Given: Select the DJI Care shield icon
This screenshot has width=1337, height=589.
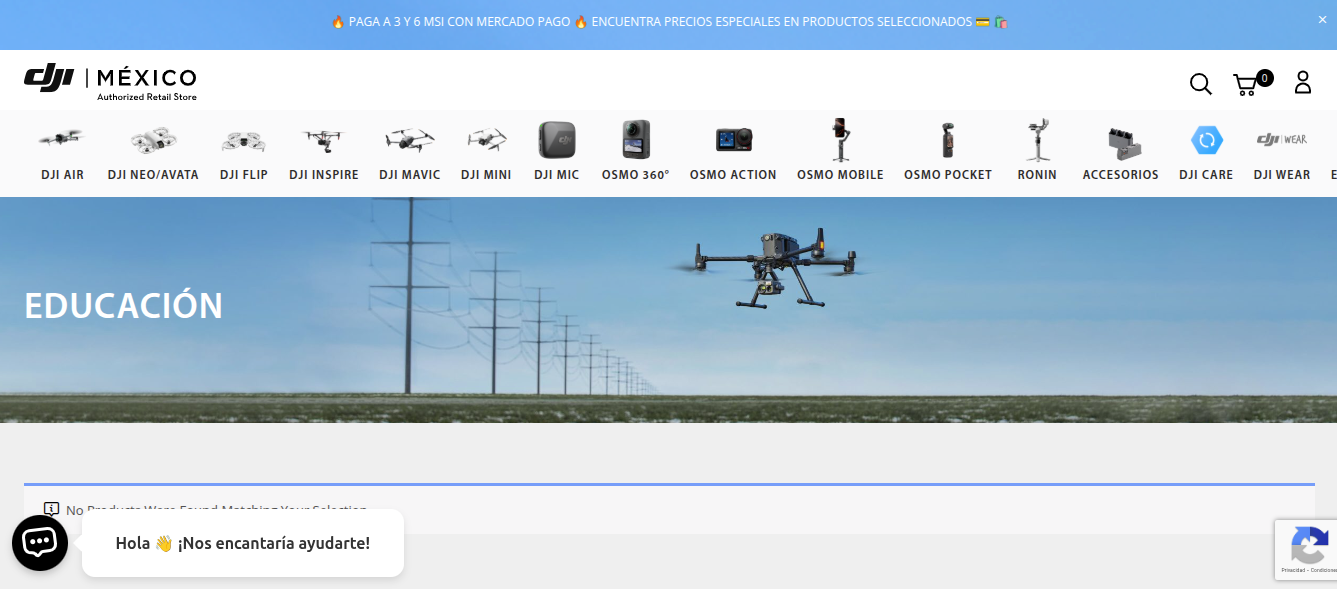Looking at the screenshot, I should (x=1206, y=140).
